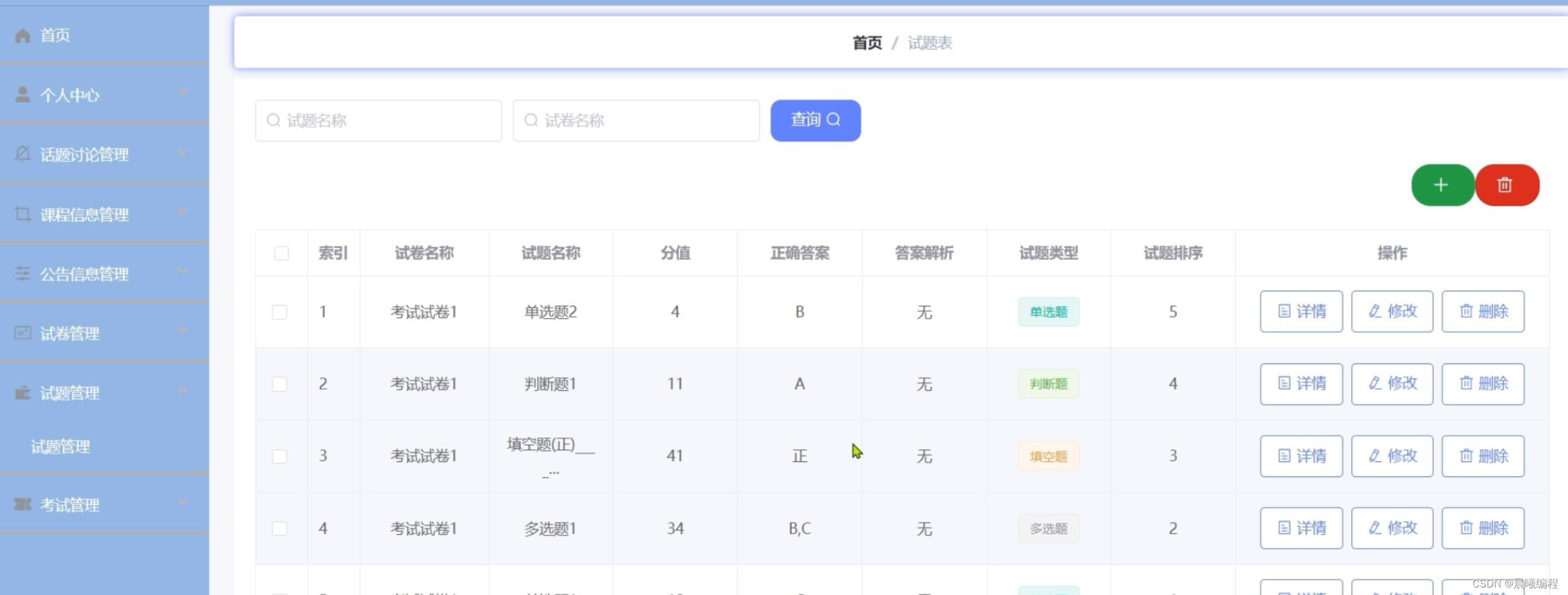Click the bell icon beside 话题讨论管理
The image size is (1568, 595).
[x=23, y=154]
